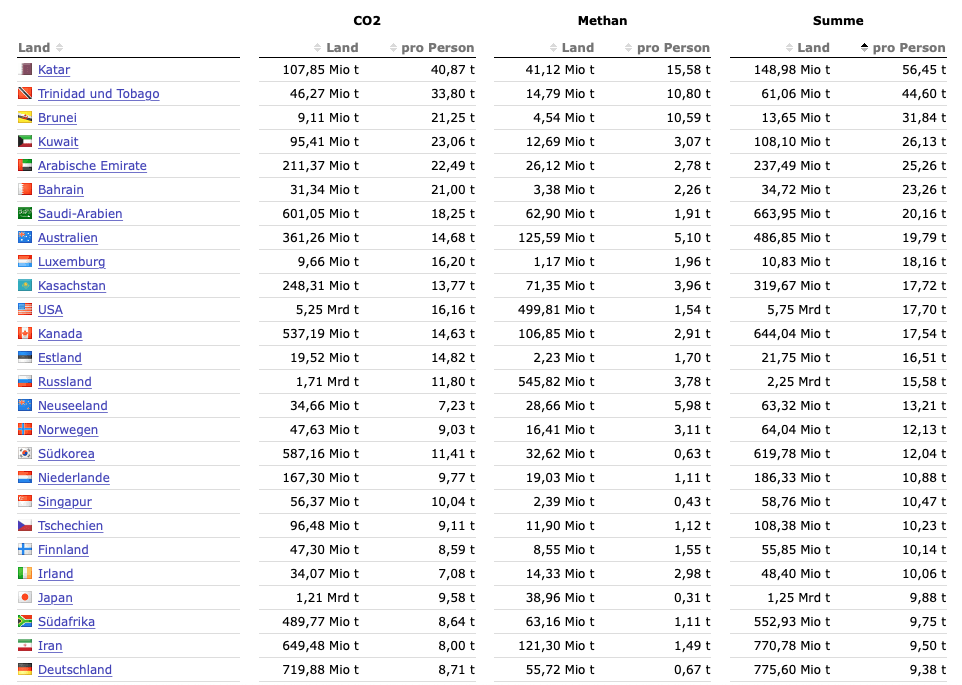
Task: Sort by Methan pro Person column
Action: click(667, 48)
